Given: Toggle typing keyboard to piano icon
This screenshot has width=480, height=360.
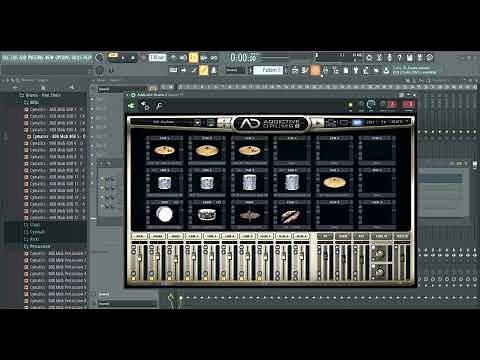Looking at the screenshot, I should point(173,70).
